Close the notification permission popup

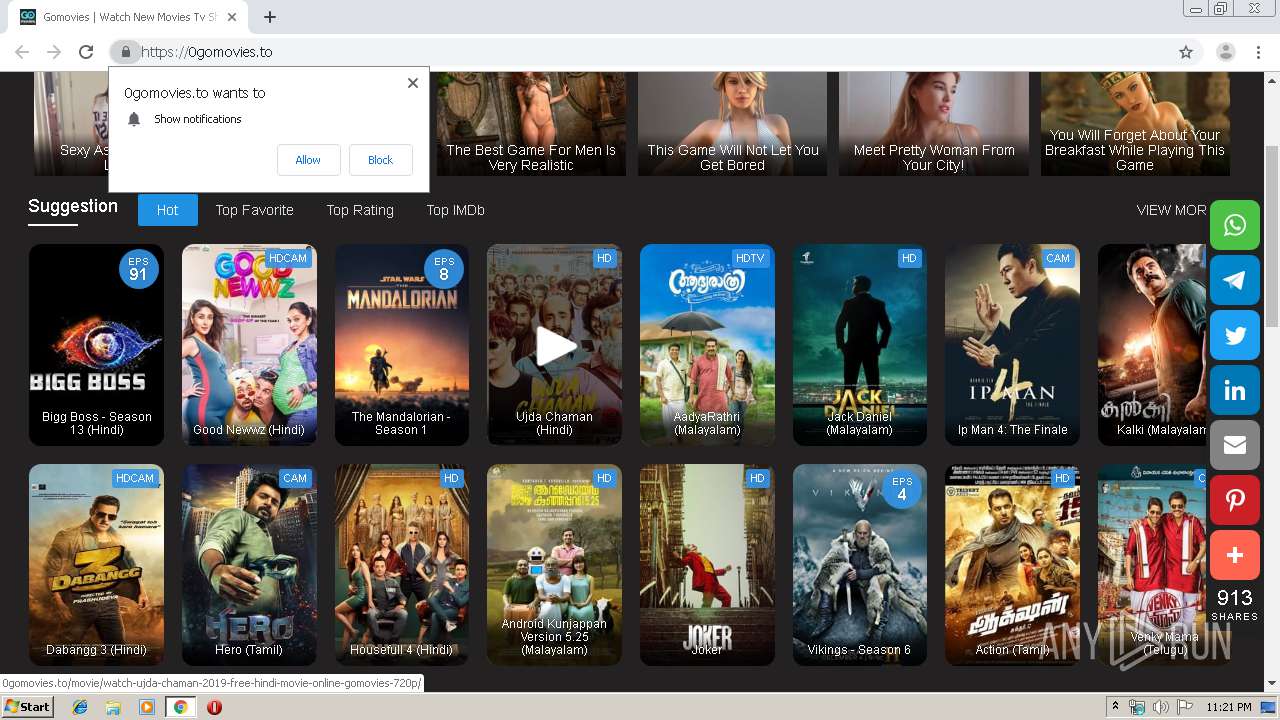[413, 83]
